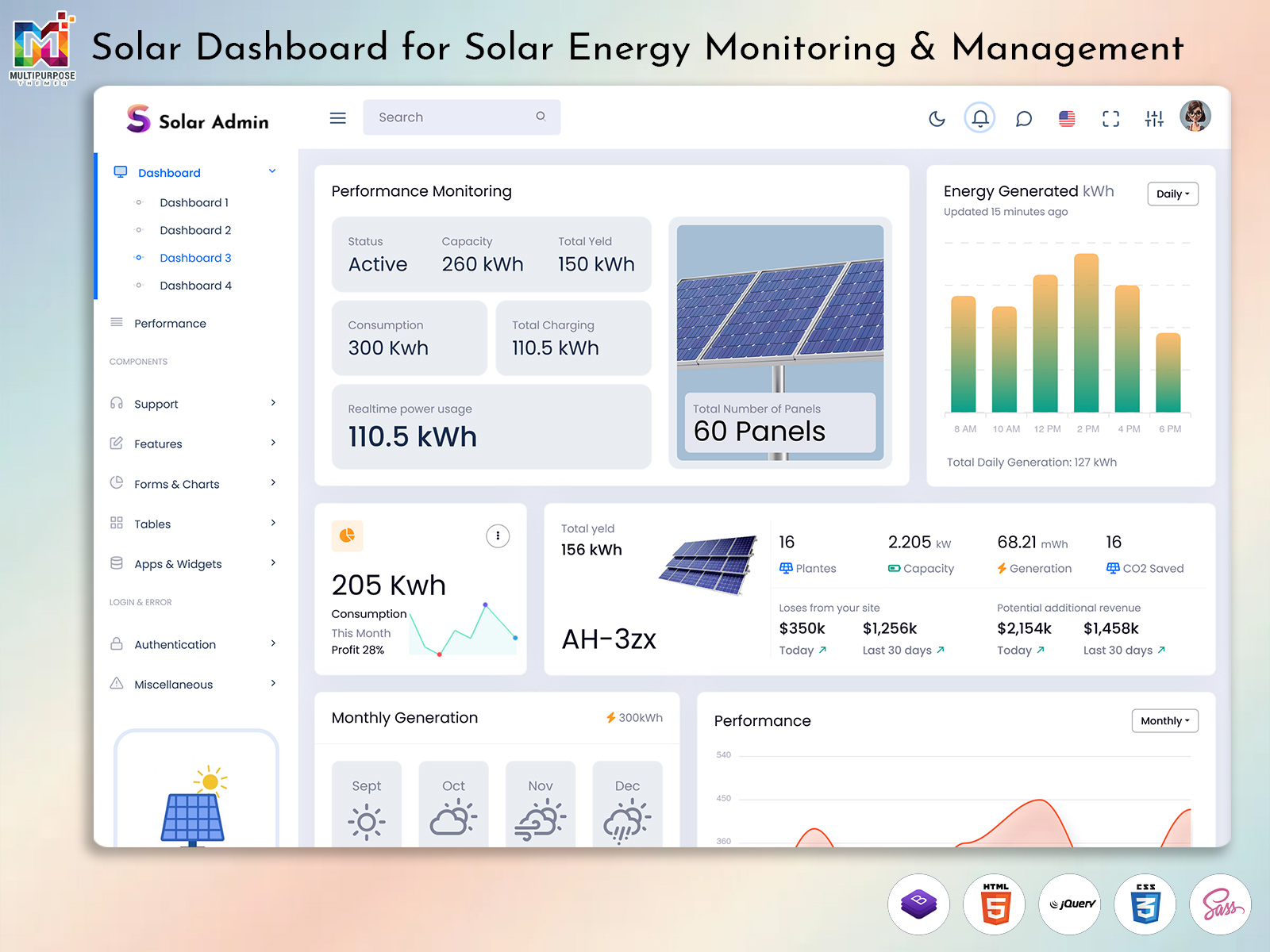Open the user profile avatar
The width and height of the screenshot is (1270, 952).
(x=1195, y=116)
